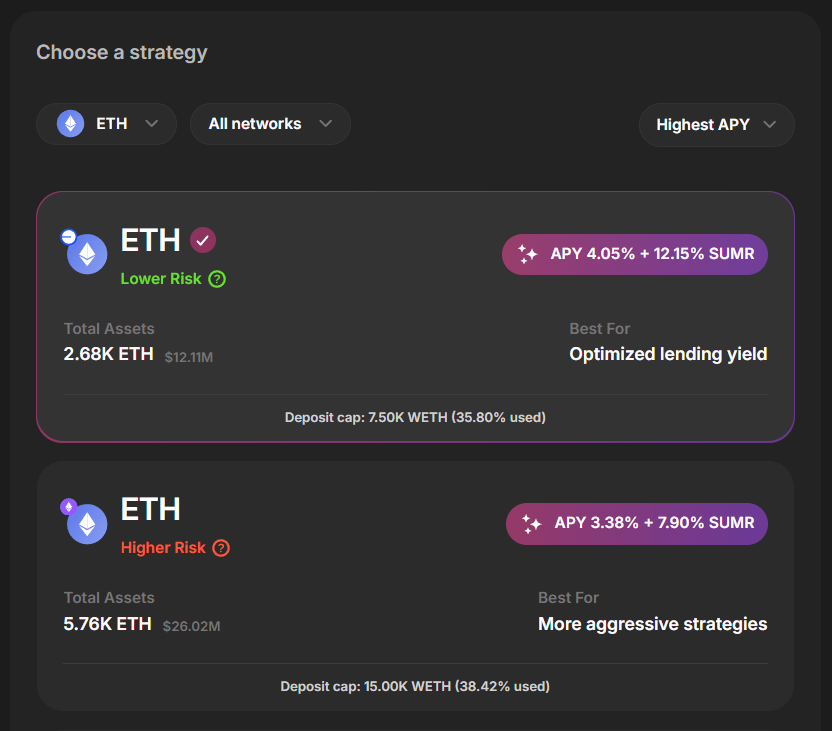Click the green Lower Risk label
This screenshot has height=731, width=832.
161,279
